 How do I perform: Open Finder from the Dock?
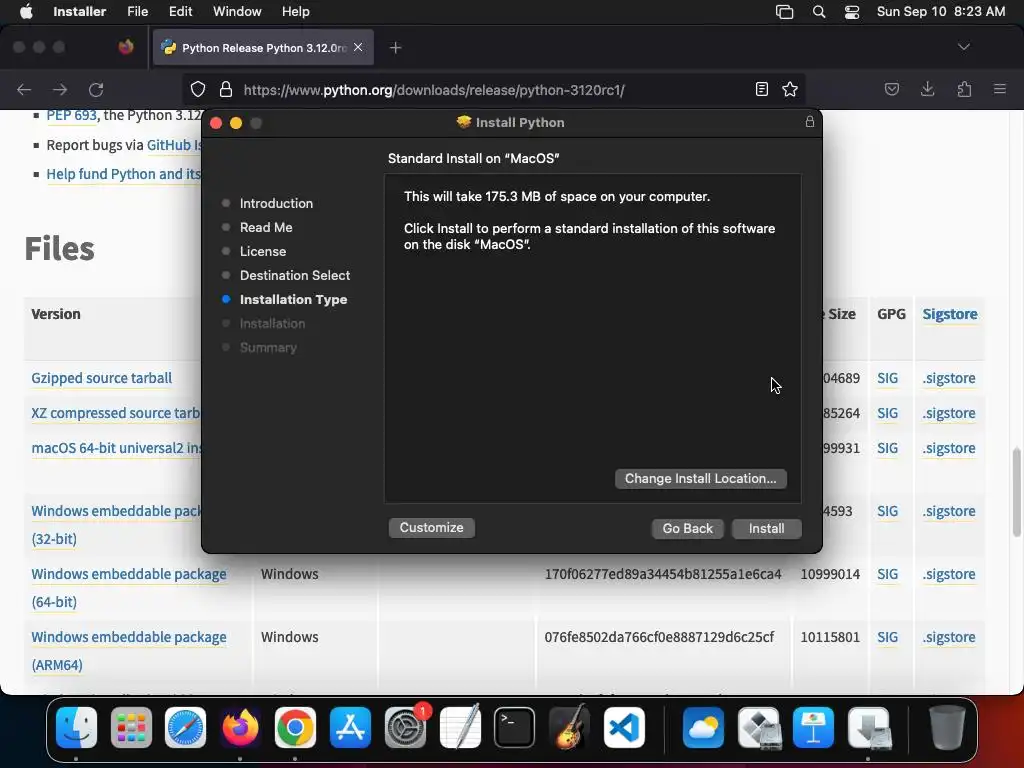click(76, 728)
